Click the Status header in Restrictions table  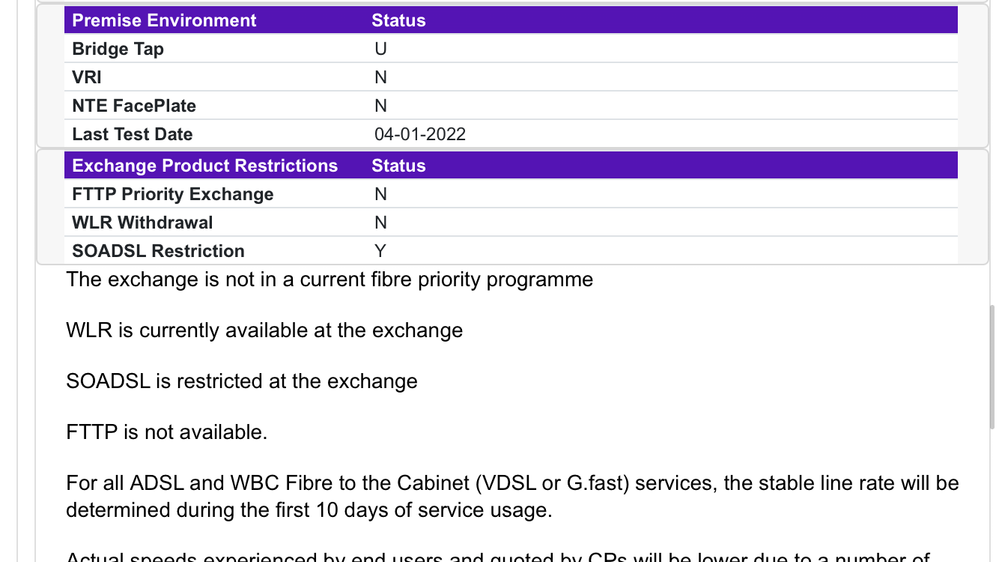pyautogui.click(x=398, y=166)
